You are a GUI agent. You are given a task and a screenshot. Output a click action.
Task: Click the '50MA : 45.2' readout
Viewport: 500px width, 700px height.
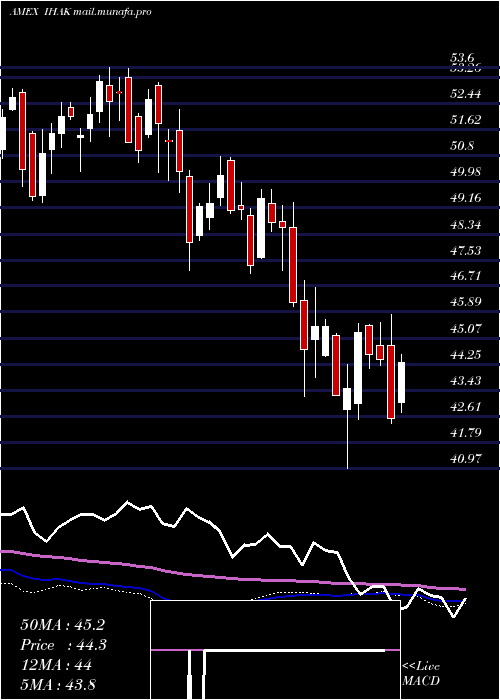tap(63, 625)
